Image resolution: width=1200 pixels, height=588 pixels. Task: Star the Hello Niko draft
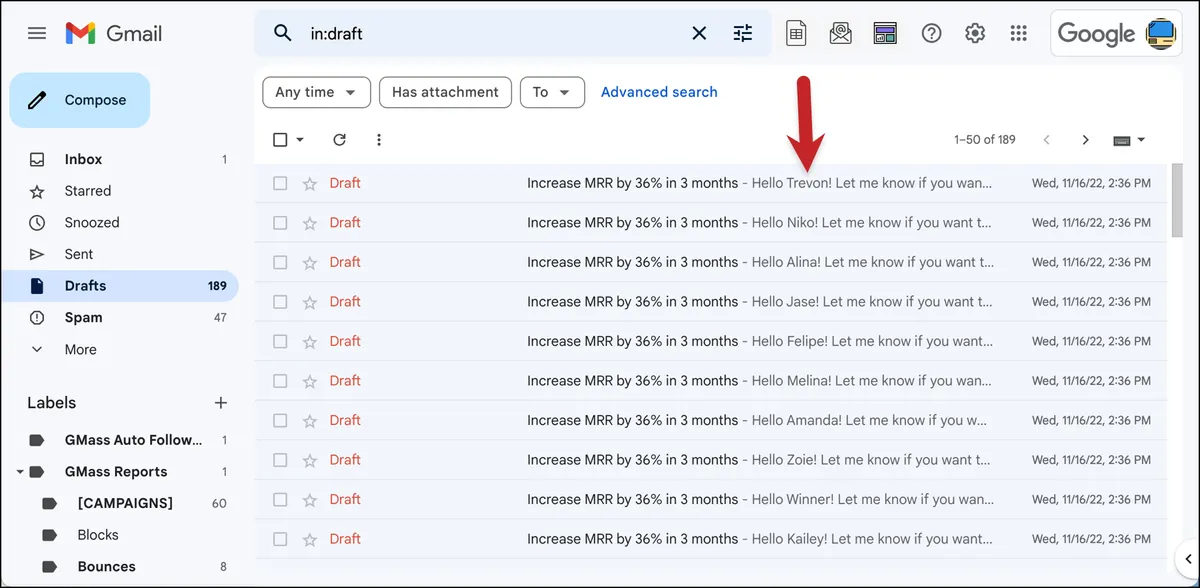click(310, 223)
